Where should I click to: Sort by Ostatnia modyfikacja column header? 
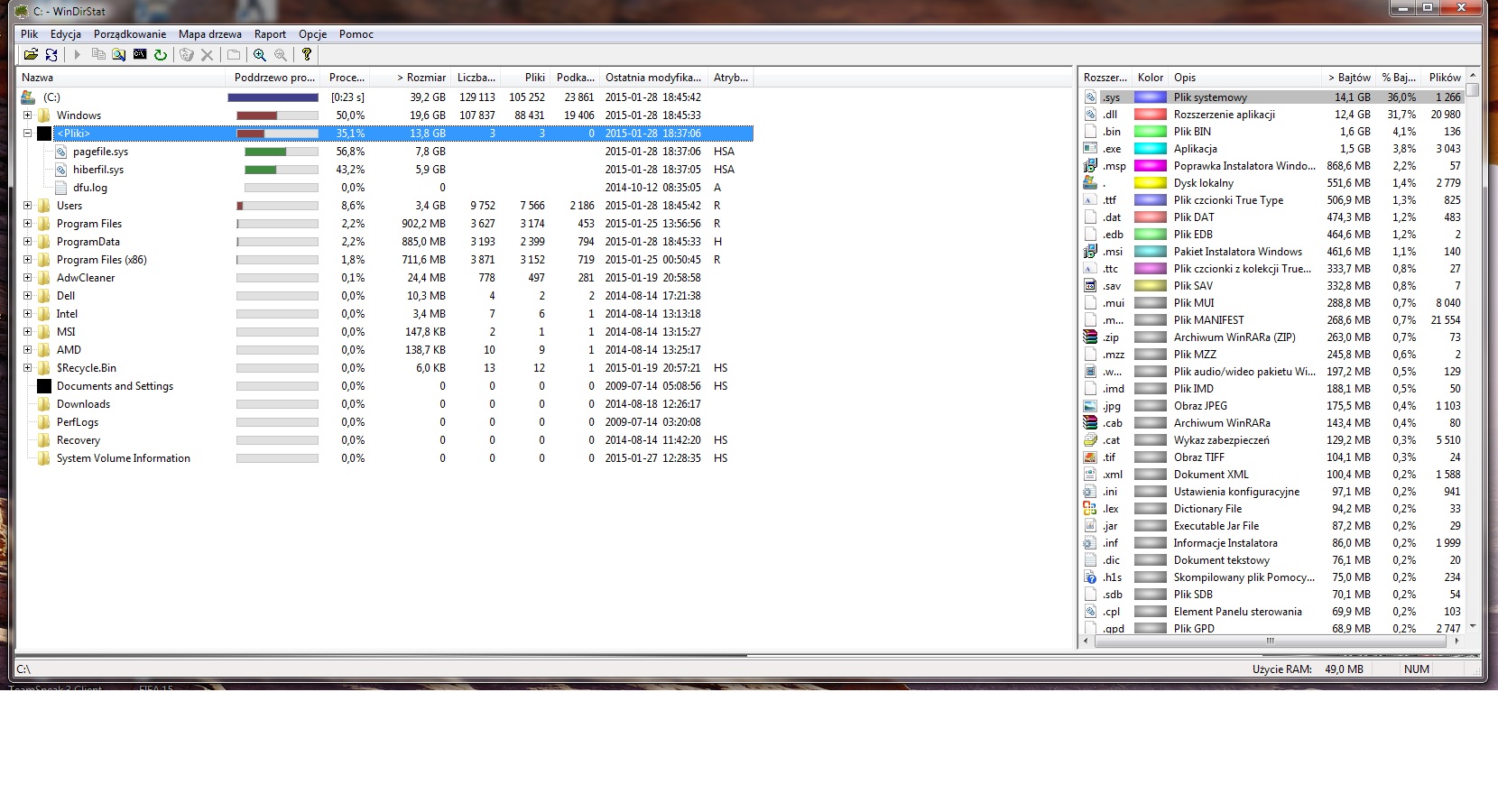(x=653, y=78)
